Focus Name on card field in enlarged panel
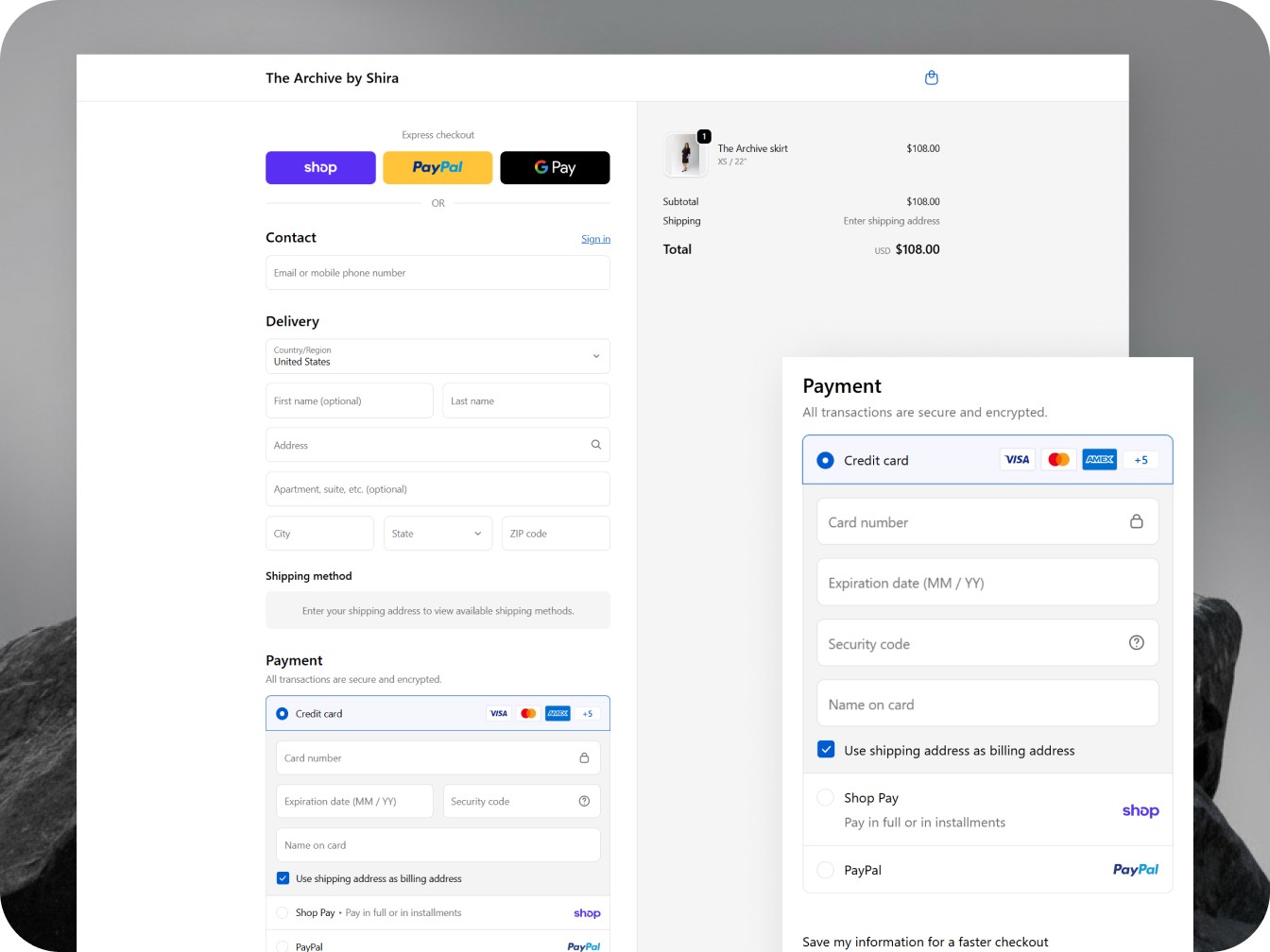The image size is (1270, 952). [987, 704]
